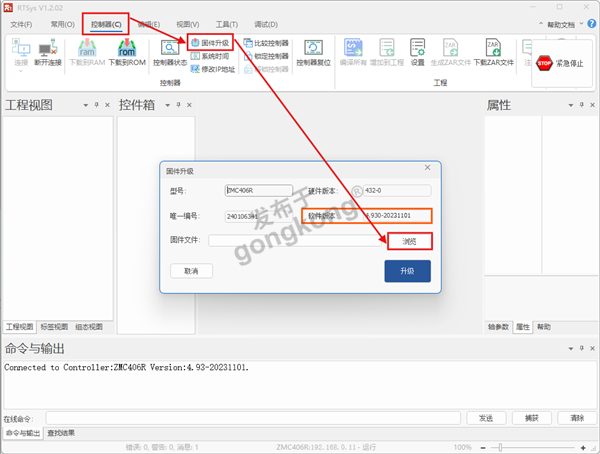The image size is (600, 454).
Task: Click the zoom slider handle in status bar
Action: [x=500, y=447]
